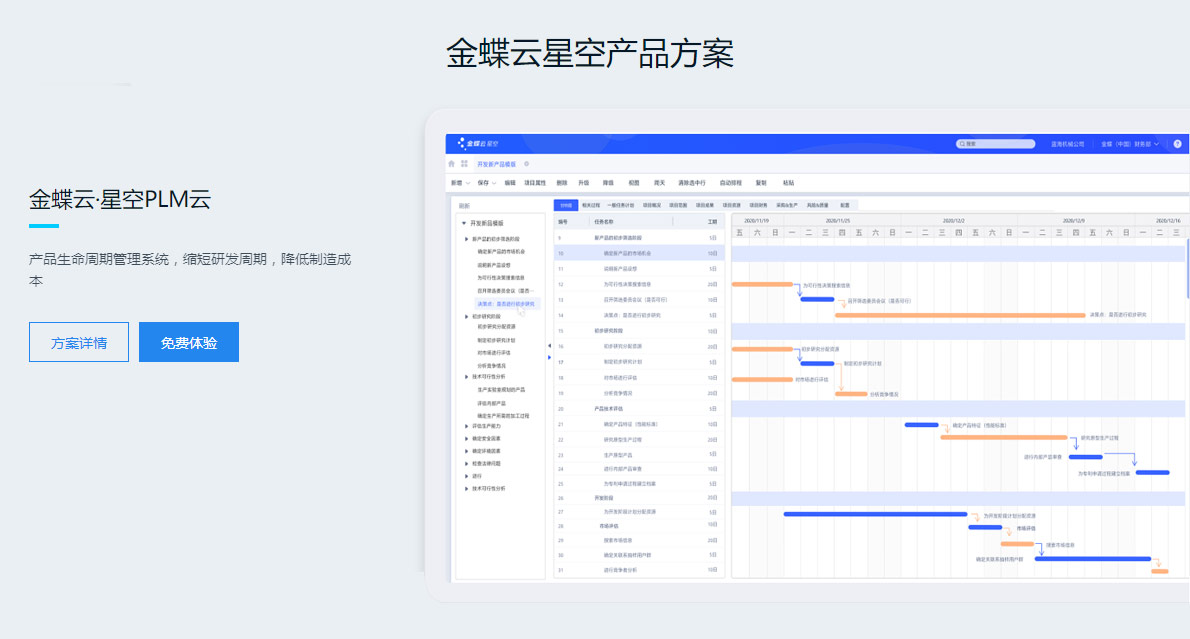This screenshot has width=1190, height=639.
Task: Click the long orange bar labeled 决策点
Action: (960, 315)
